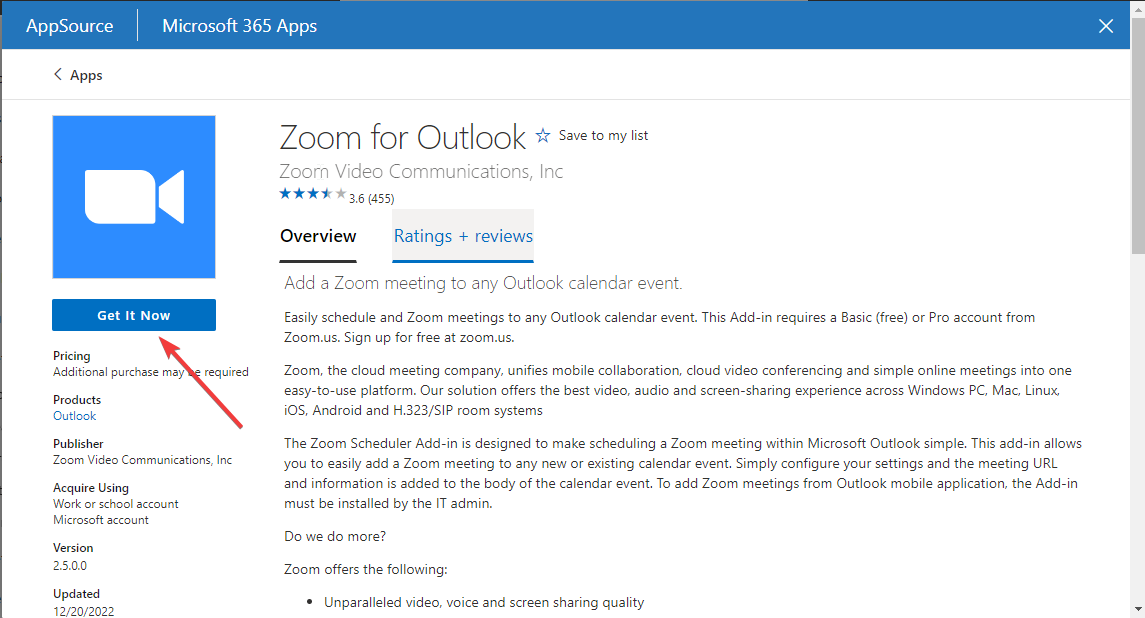The width and height of the screenshot is (1145, 618).
Task: Click Zoom Video Communications, Inc publisher name
Action: tap(421, 171)
